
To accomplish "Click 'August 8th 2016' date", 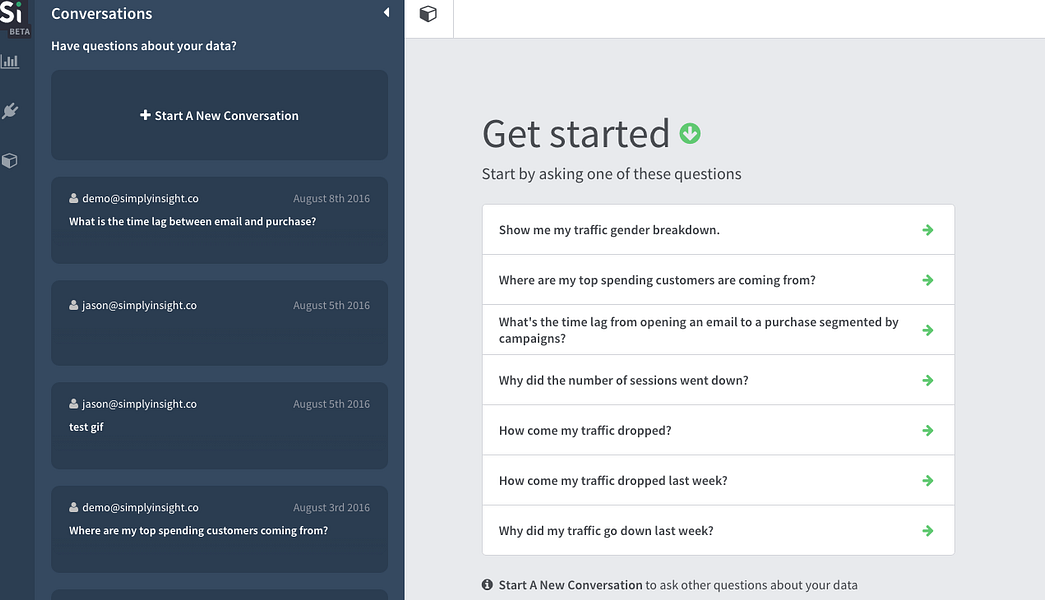I will pyautogui.click(x=331, y=199).
